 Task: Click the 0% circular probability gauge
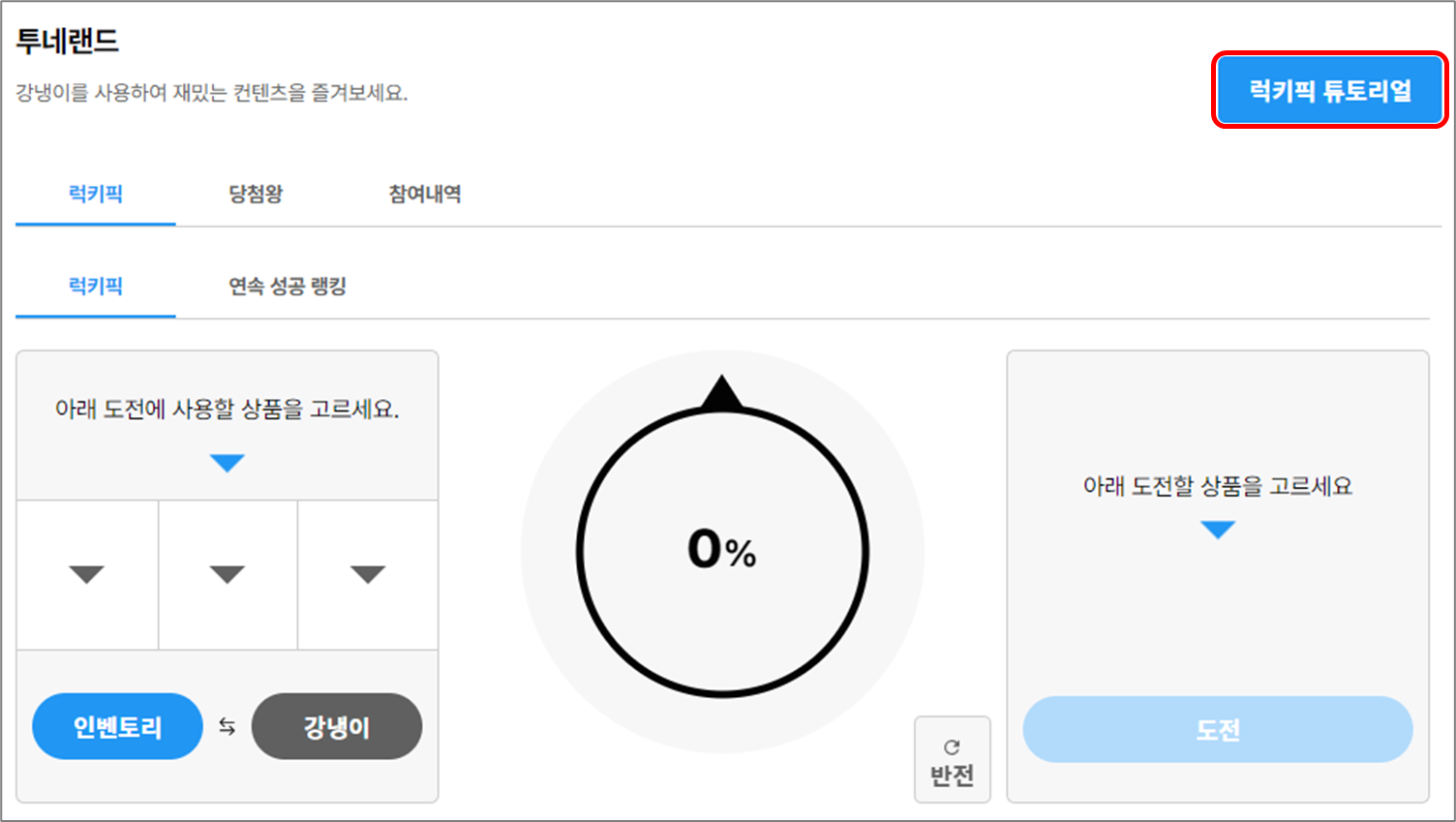[722, 551]
